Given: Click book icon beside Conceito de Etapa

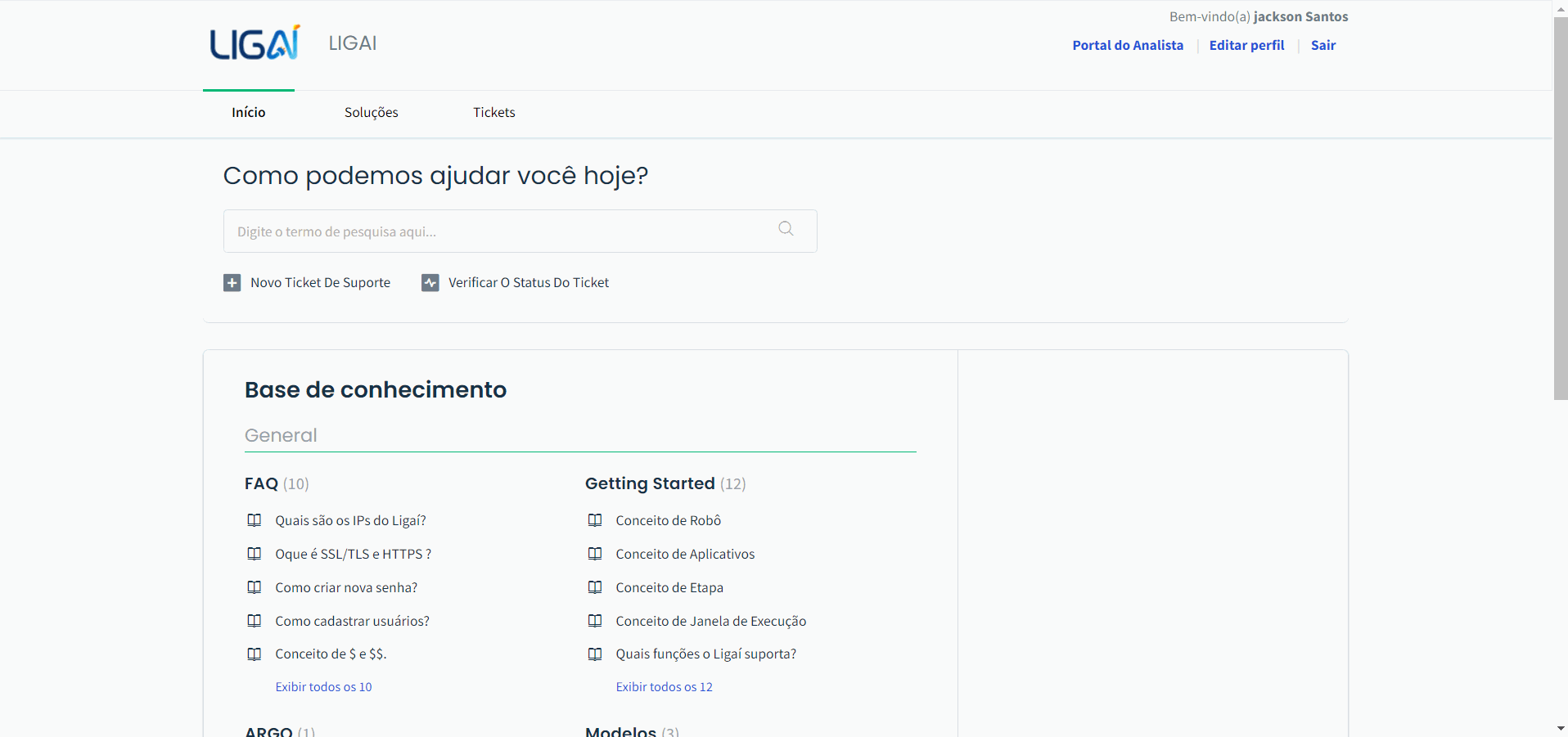Looking at the screenshot, I should click(x=595, y=587).
